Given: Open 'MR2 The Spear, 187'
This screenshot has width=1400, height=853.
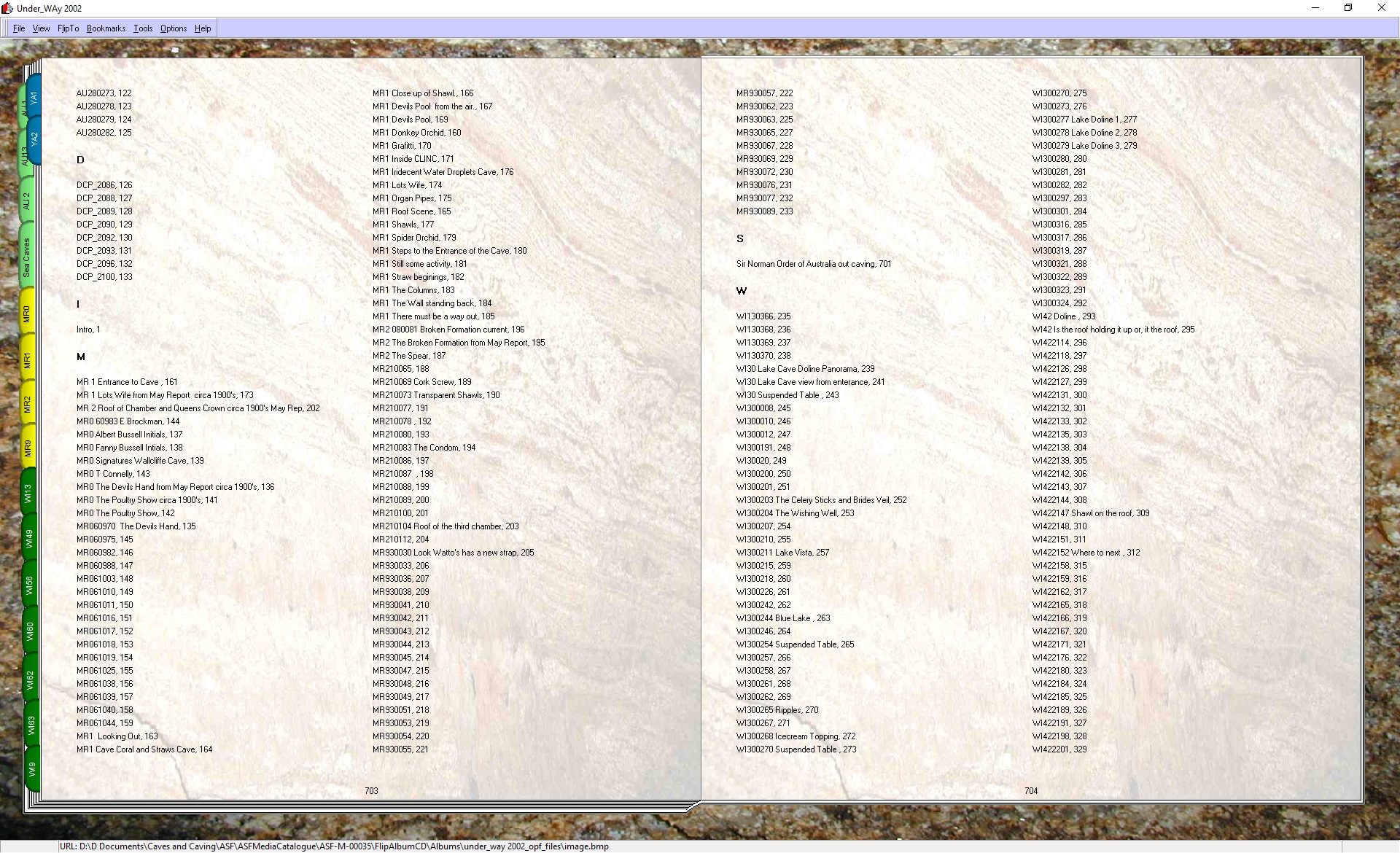Looking at the screenshot, I should tap(409, 356).
